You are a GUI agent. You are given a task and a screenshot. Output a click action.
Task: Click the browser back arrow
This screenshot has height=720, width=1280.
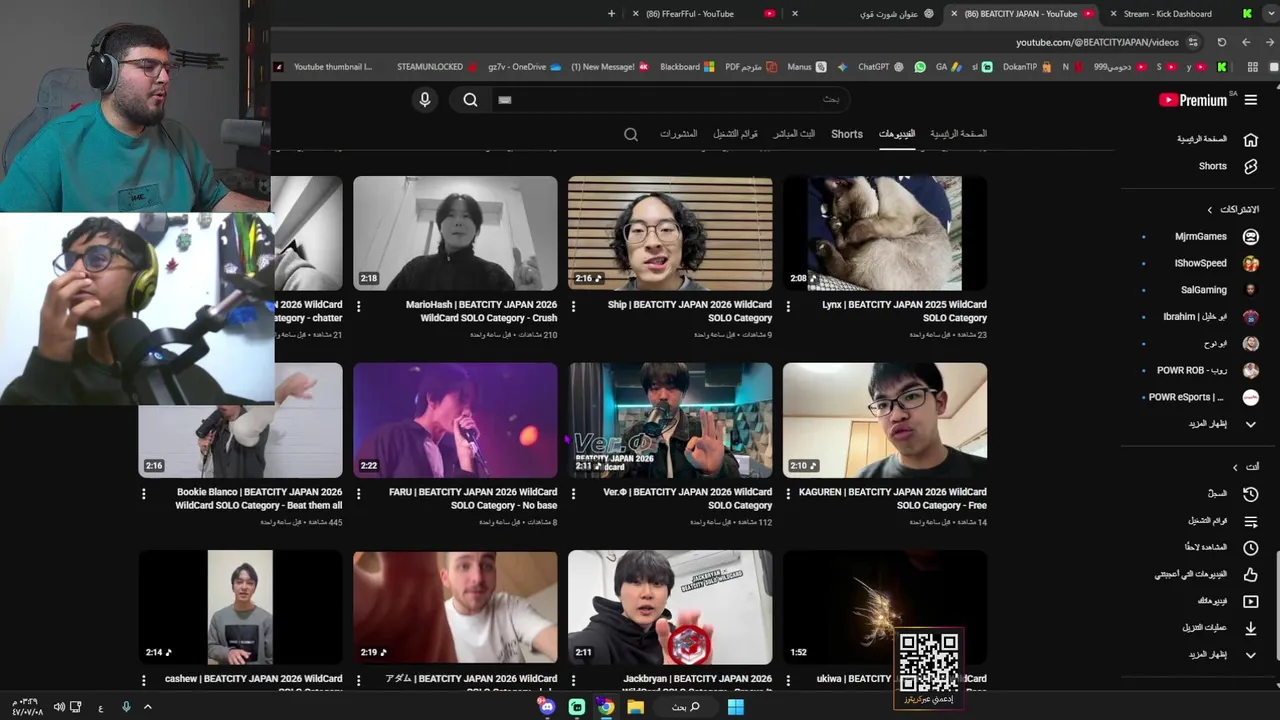(x=1246, y=42)
